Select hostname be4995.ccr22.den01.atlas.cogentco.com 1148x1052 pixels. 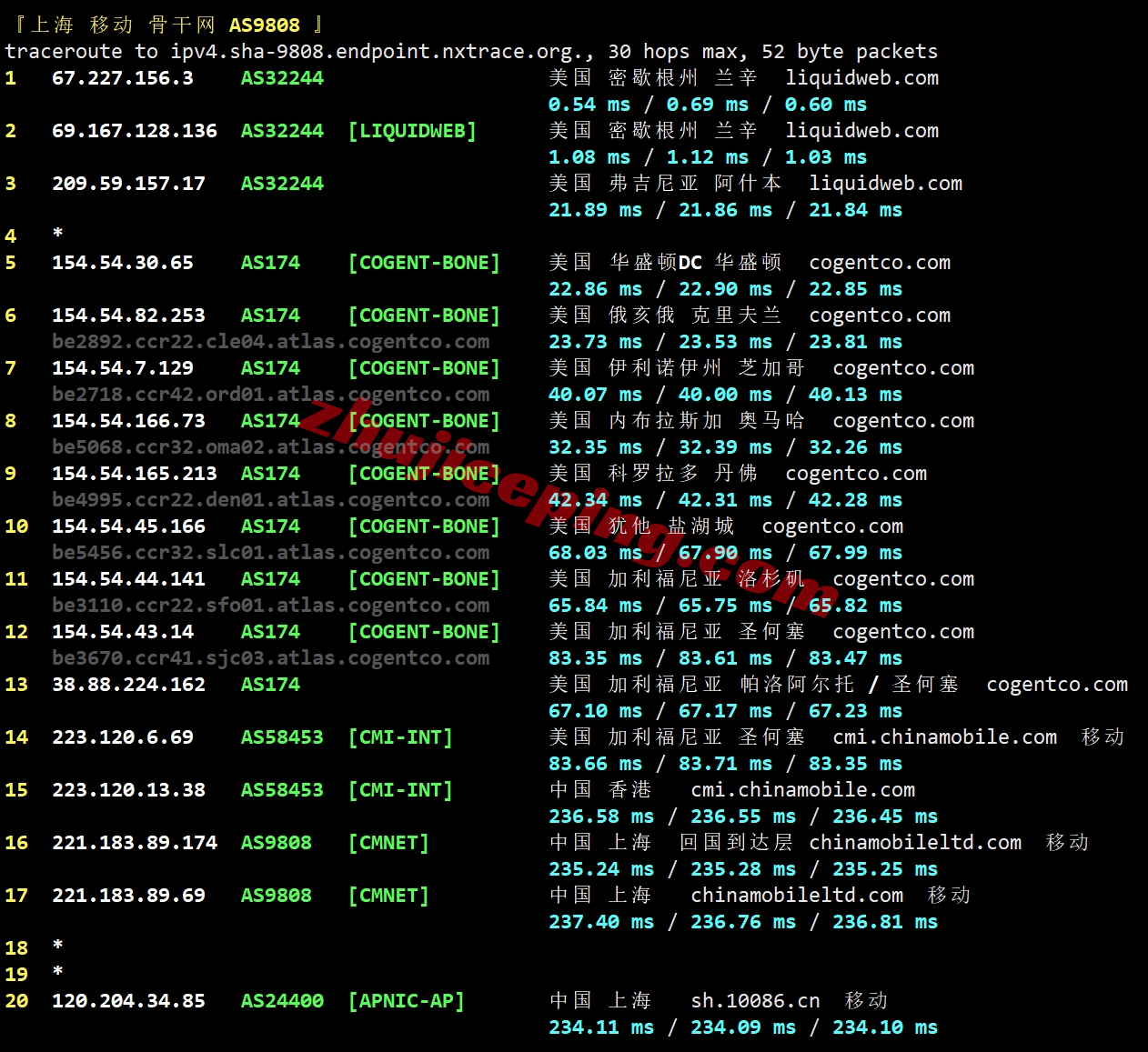(x=270, y=500)
